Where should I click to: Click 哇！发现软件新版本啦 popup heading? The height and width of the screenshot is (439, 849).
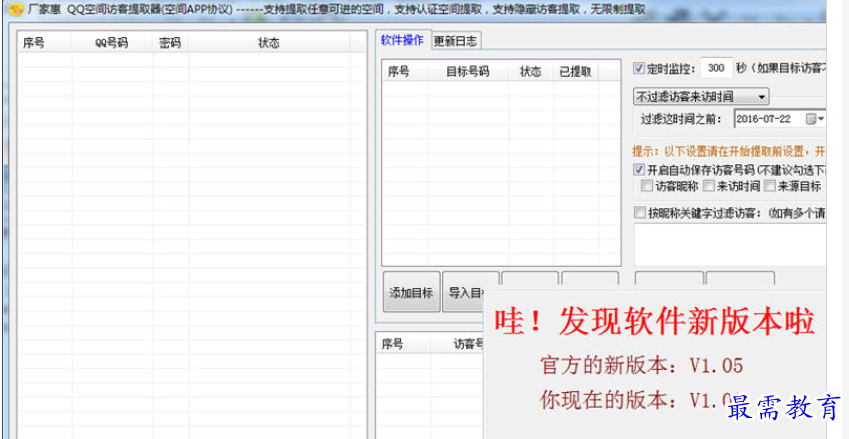(x=654, y=322)
